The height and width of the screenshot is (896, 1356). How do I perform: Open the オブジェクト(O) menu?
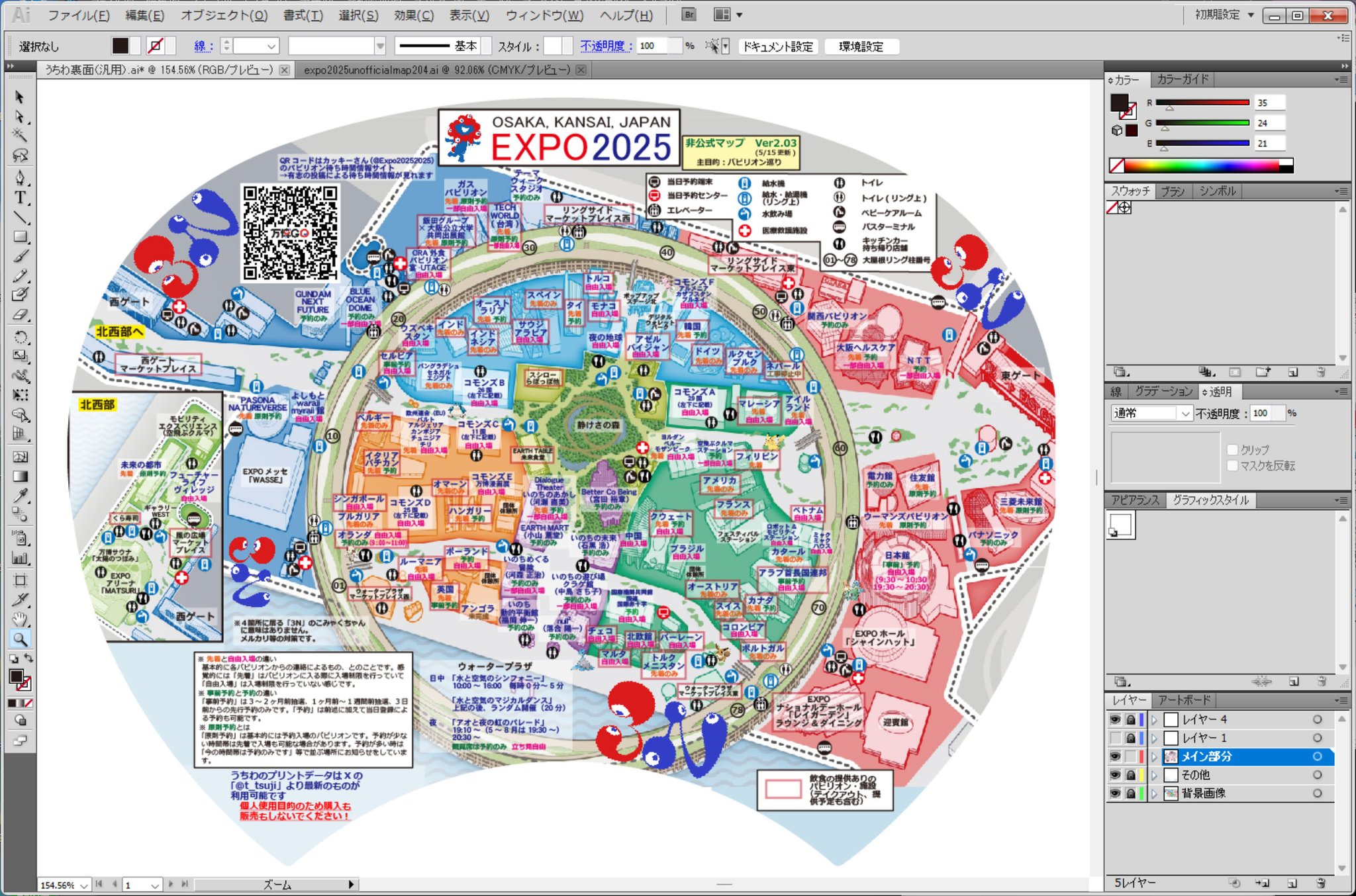pyautogui.click(x=224, y=15)
